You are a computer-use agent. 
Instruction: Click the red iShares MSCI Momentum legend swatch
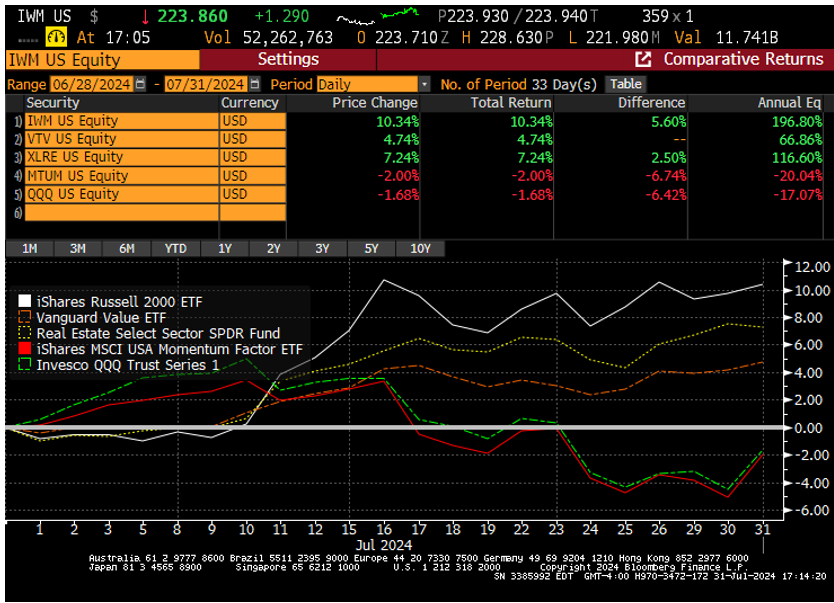click(24, 349)
